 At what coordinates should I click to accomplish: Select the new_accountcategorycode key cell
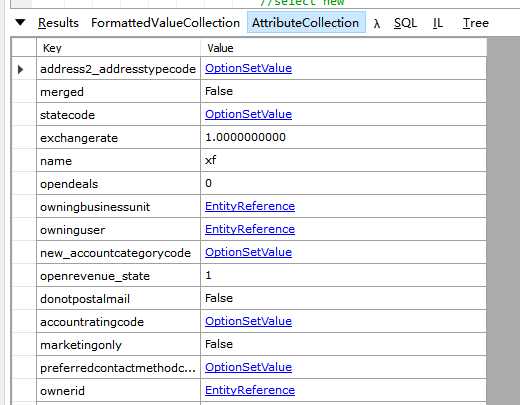[118, 252]
